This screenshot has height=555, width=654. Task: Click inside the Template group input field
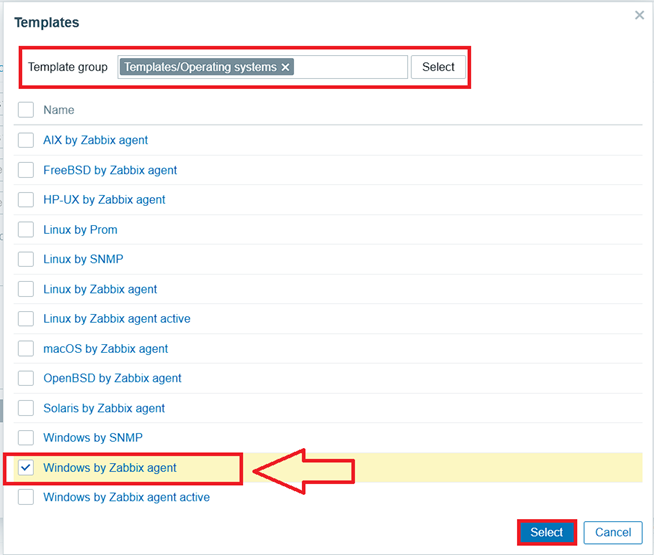coord(350,67)
